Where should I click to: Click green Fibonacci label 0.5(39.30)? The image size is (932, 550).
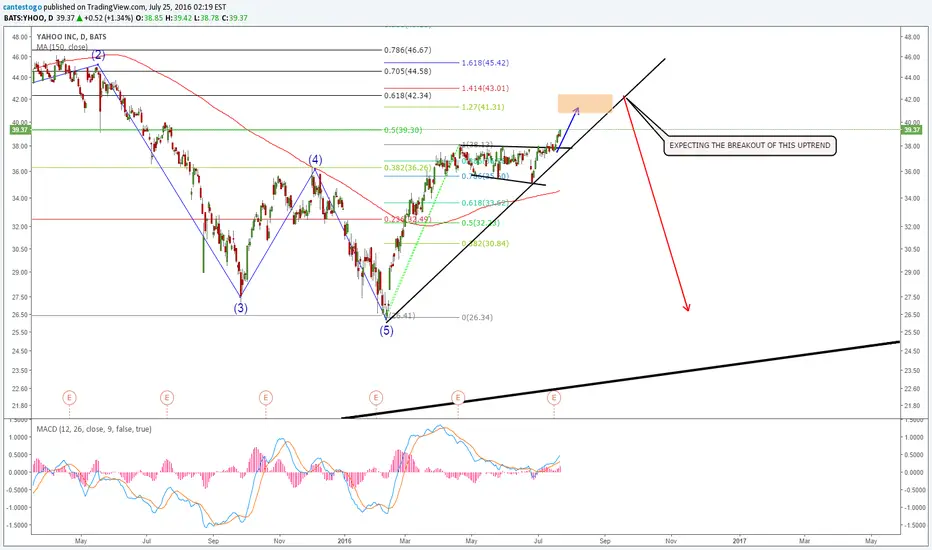403,130
